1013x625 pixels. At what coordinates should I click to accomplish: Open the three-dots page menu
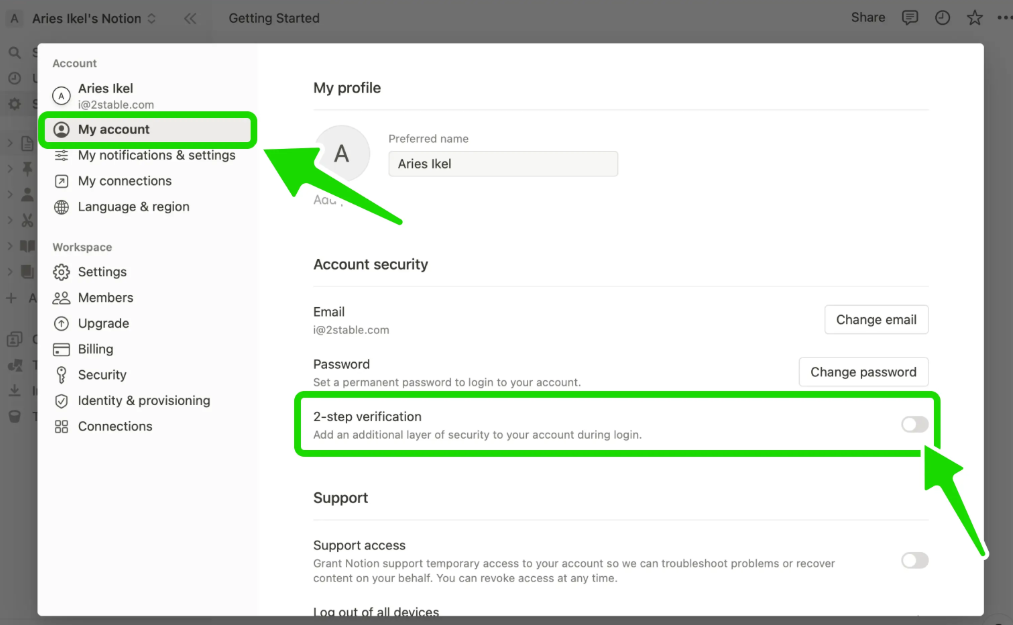(x=1005, y=18)
